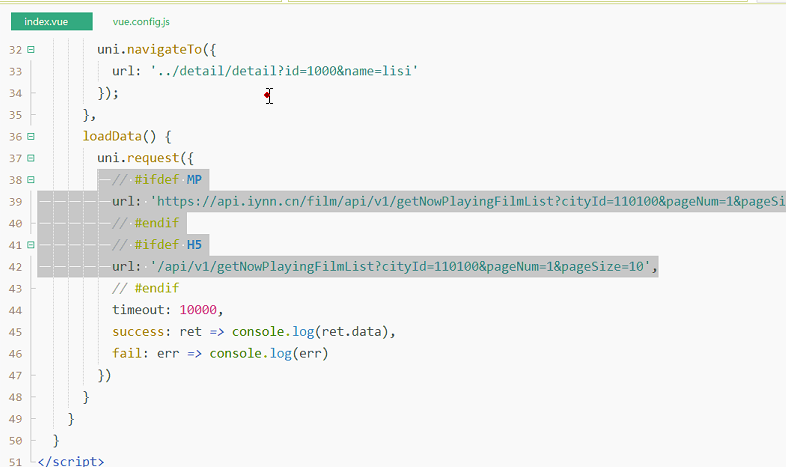Click the H5 platform keyword

(194, 245)
